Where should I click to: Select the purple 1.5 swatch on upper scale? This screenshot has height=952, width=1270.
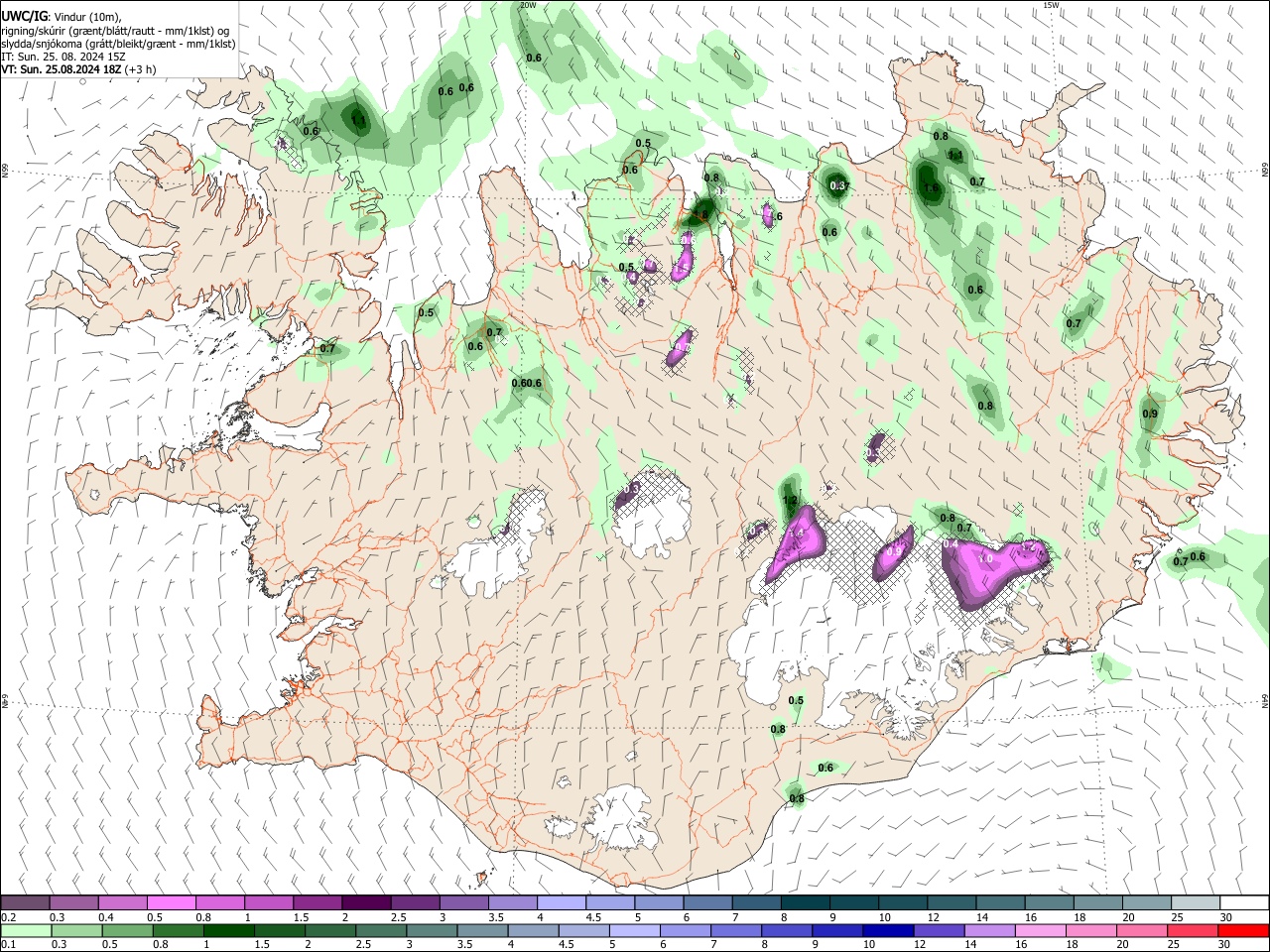[x=317, y=902]
